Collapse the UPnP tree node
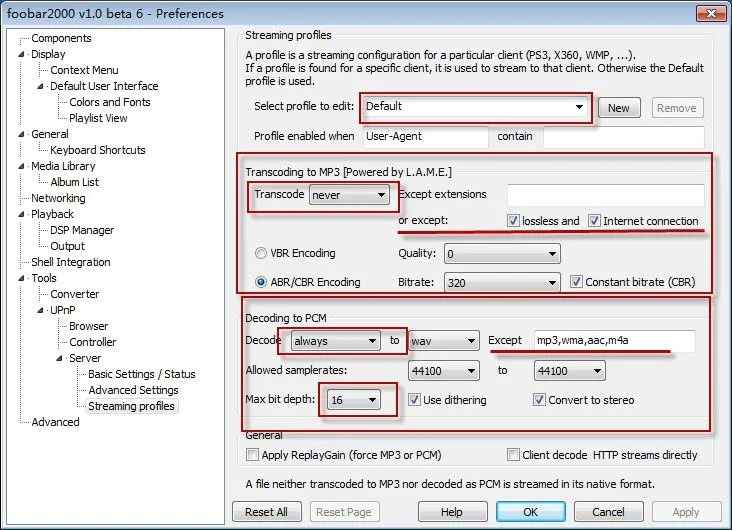 [41, 310]
